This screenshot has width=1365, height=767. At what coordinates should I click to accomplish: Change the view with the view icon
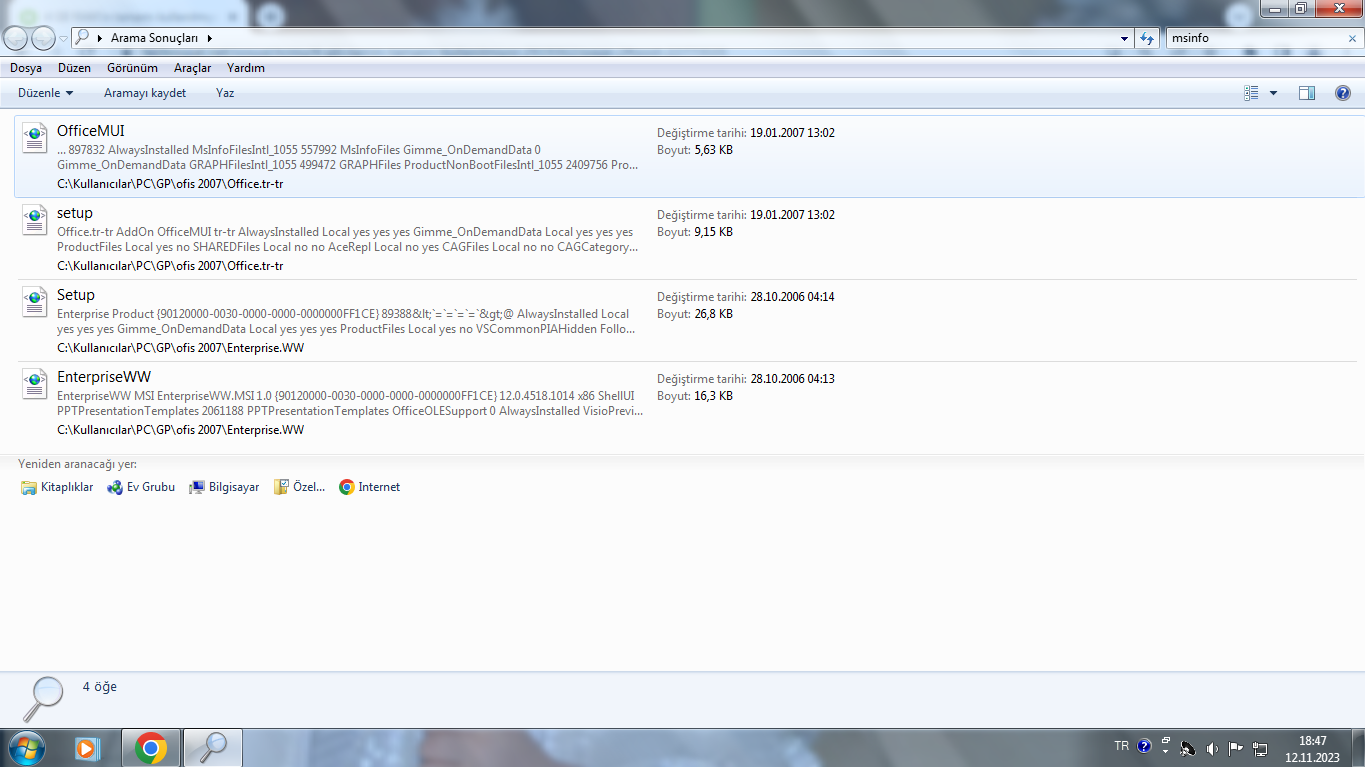point(1251,93)
